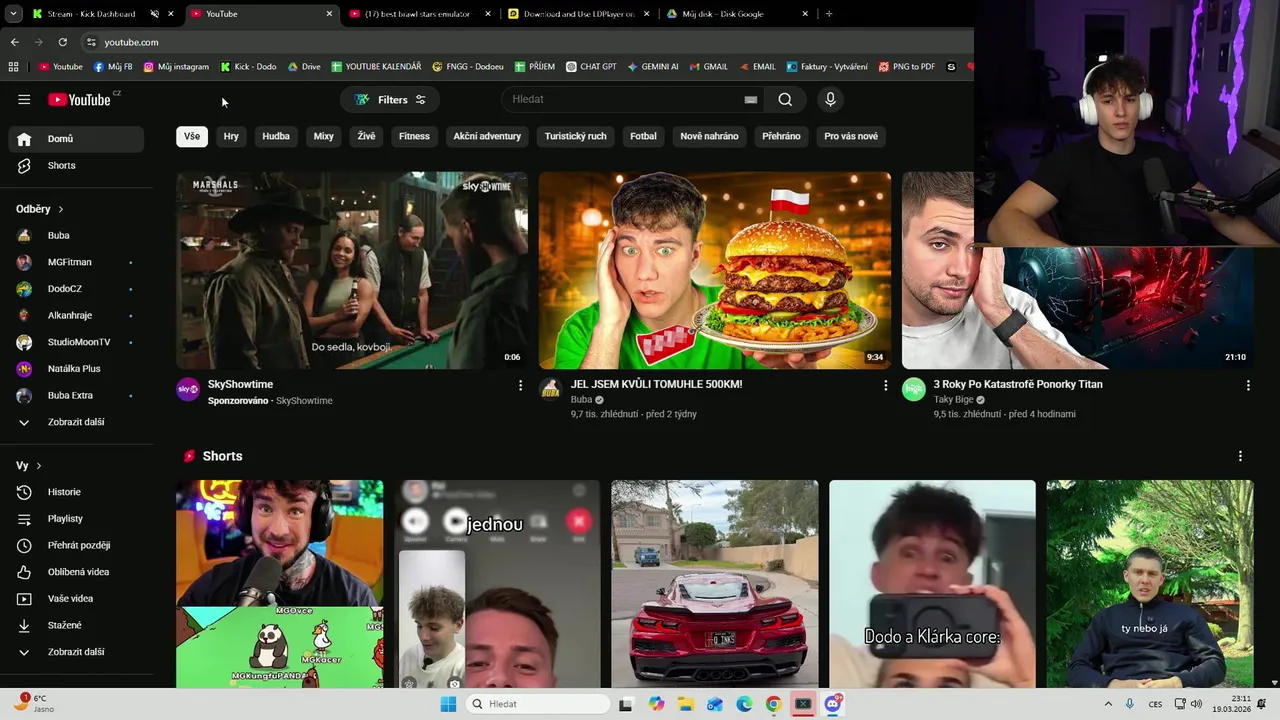Open CHAT GPT bookmark

pos(591,67)
